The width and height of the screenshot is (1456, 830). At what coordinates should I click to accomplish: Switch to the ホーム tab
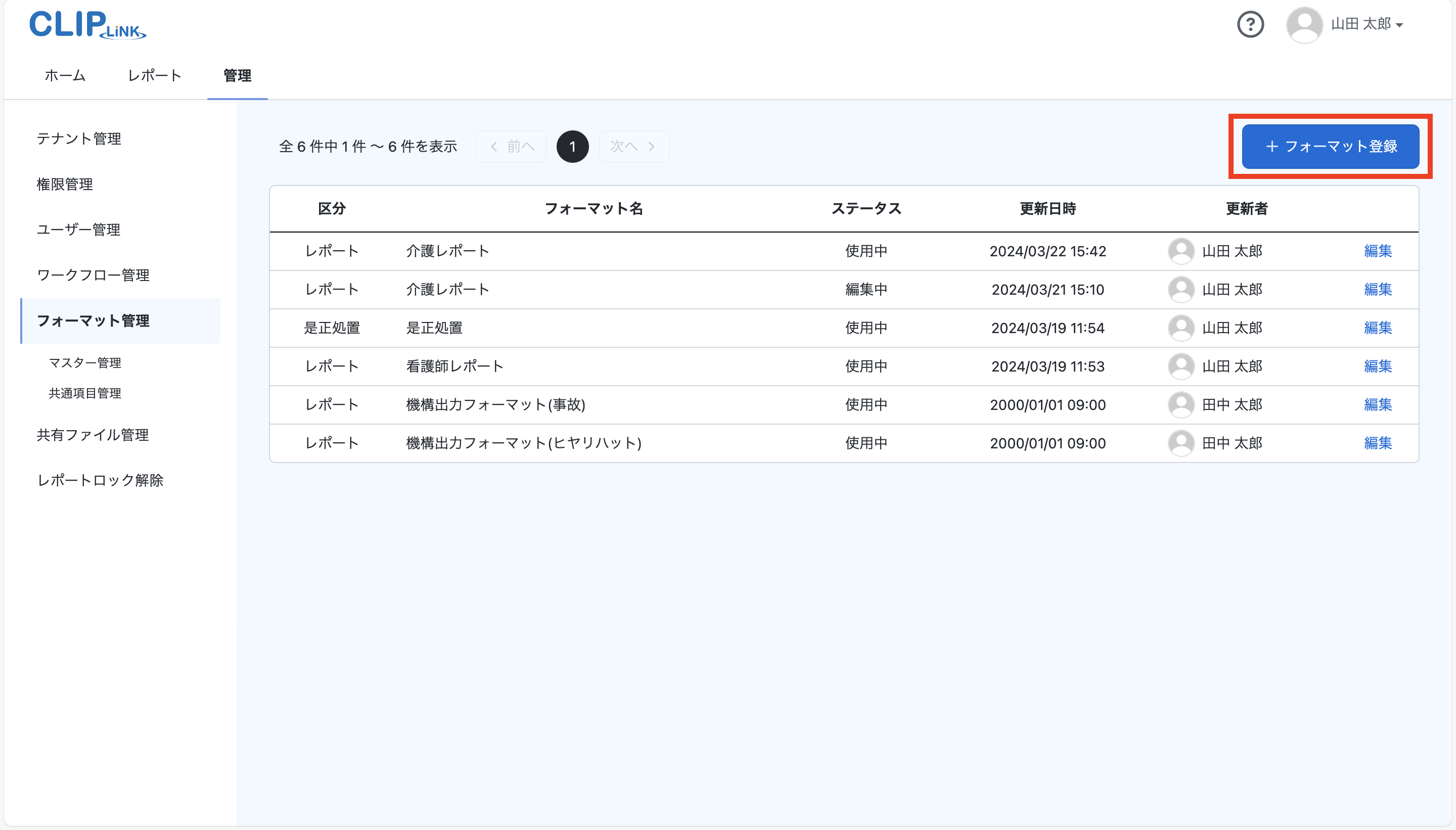pos(65,76)
